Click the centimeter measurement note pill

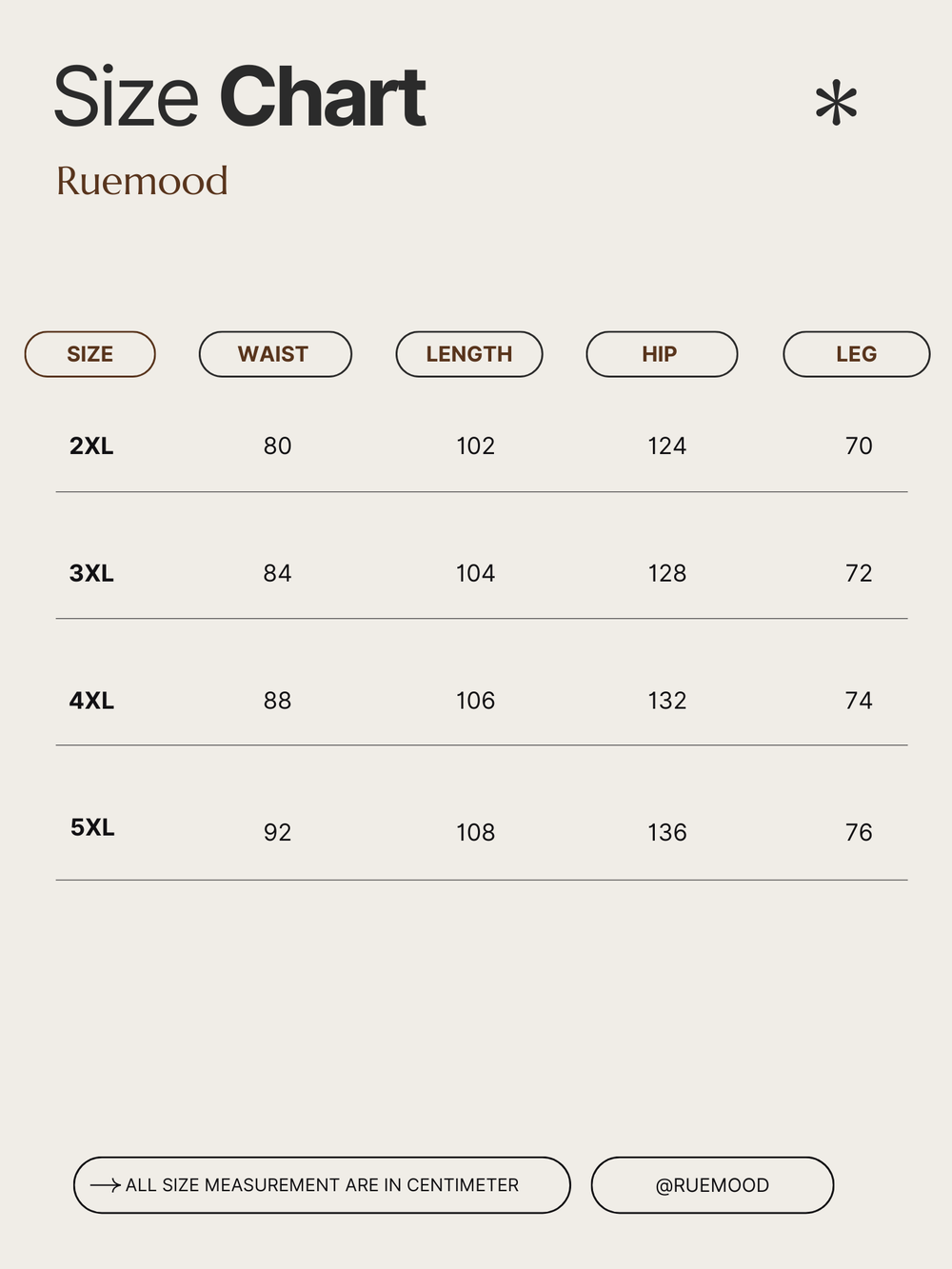point(322,1185)
